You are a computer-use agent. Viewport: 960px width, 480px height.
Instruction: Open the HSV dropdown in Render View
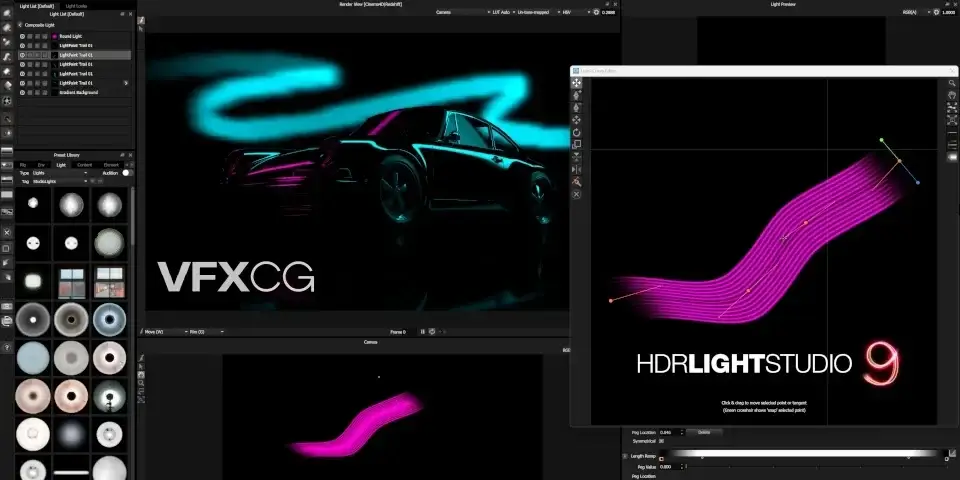tap(576, 12)
